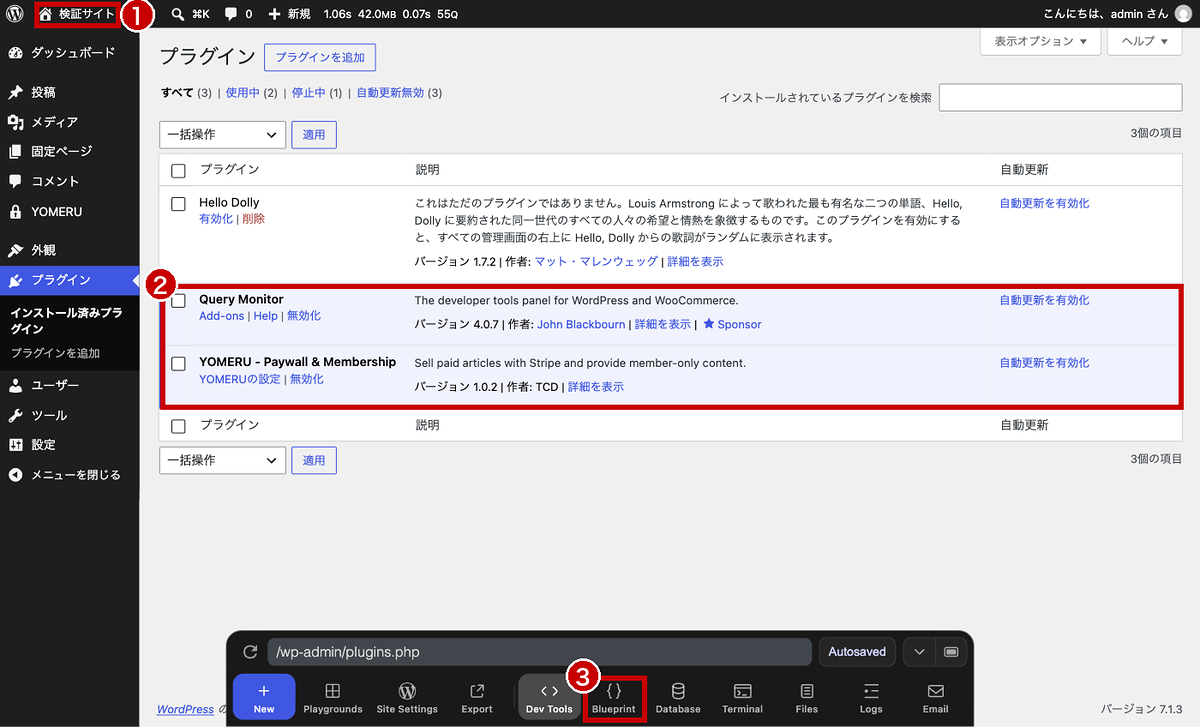Open bottom 一括操作 bulk action dropdown

tap(223, 460)
